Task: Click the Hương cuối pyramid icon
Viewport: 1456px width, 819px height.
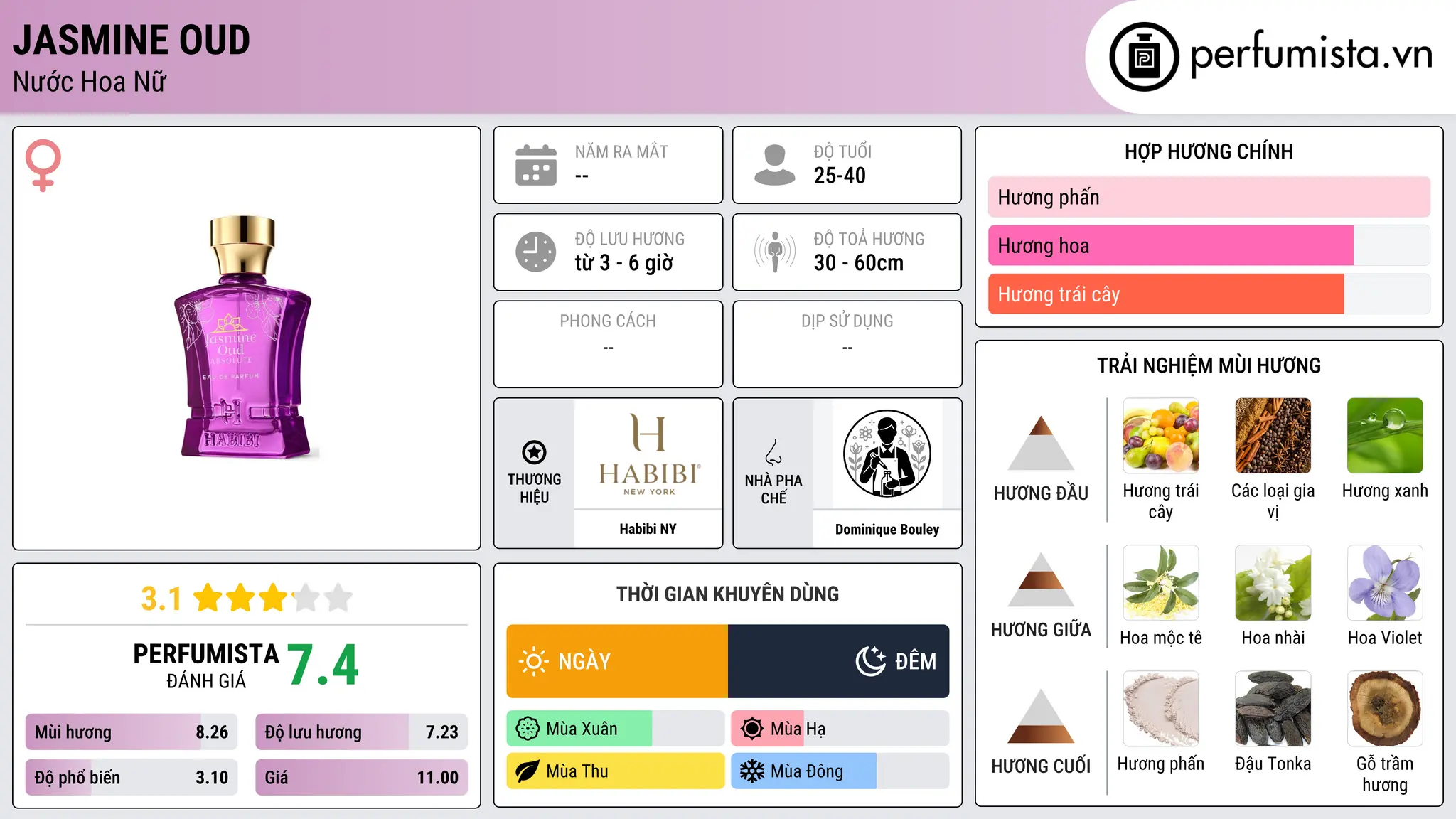Action: point(1041,716)
